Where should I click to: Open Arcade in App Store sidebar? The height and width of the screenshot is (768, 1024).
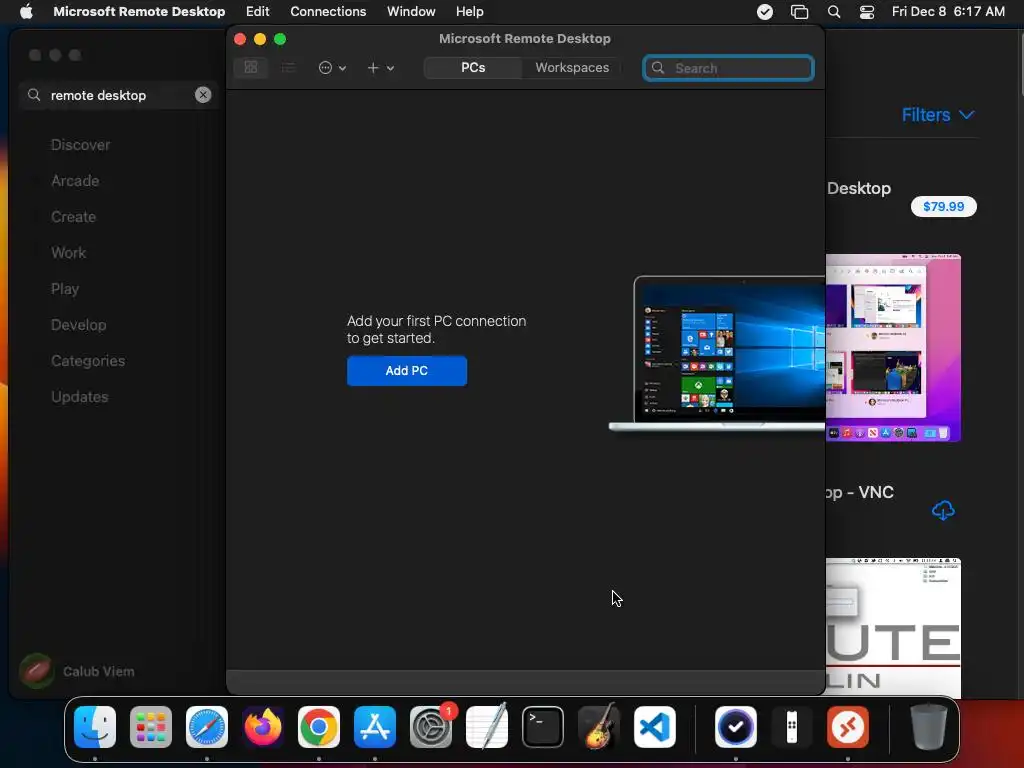pos(75,180)
